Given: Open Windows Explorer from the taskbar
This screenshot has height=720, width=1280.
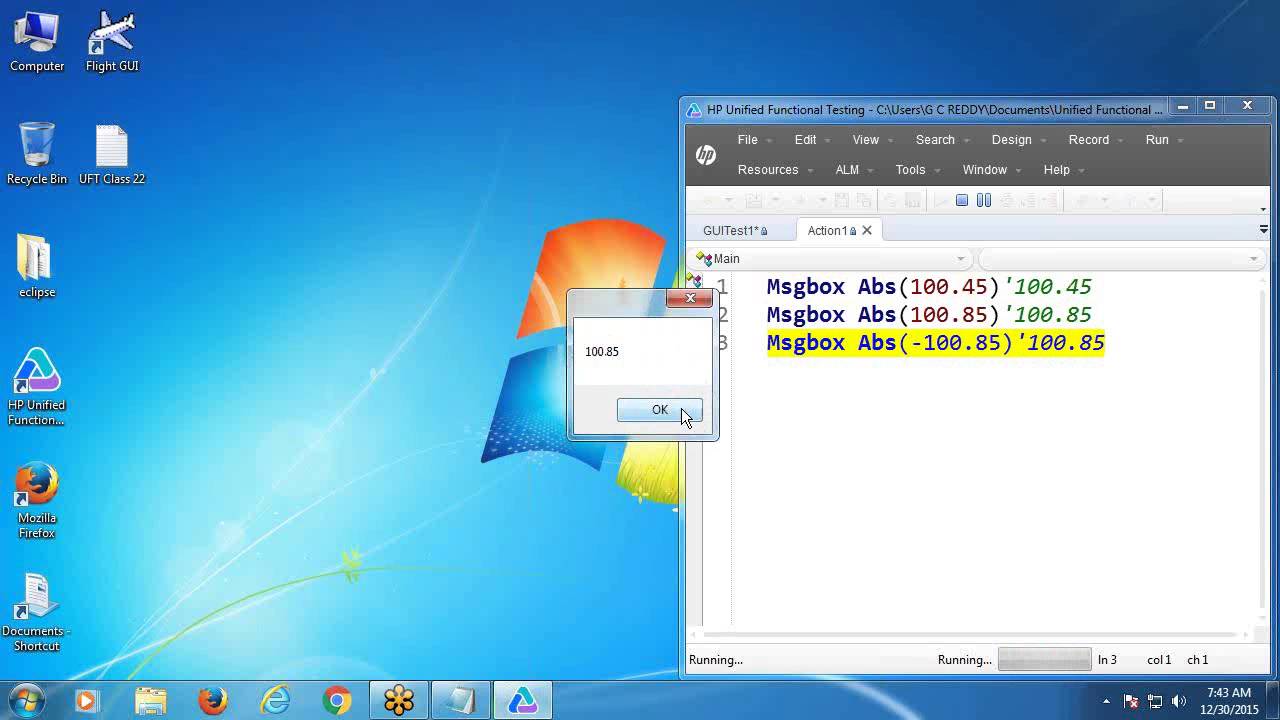Looking at the screenshot, I should click(x=150, y=701).
